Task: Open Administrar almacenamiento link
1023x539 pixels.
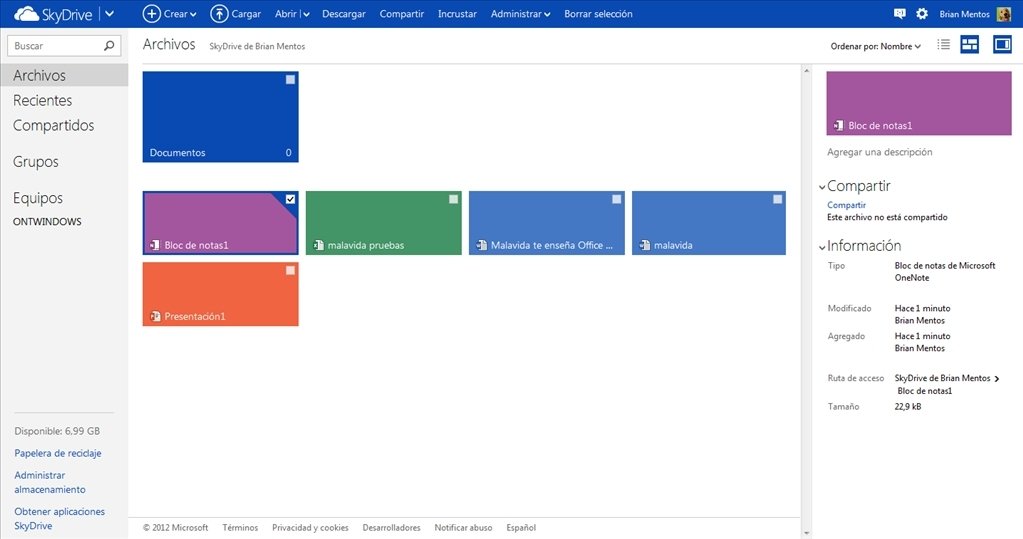Action: (x=50, y=482)
